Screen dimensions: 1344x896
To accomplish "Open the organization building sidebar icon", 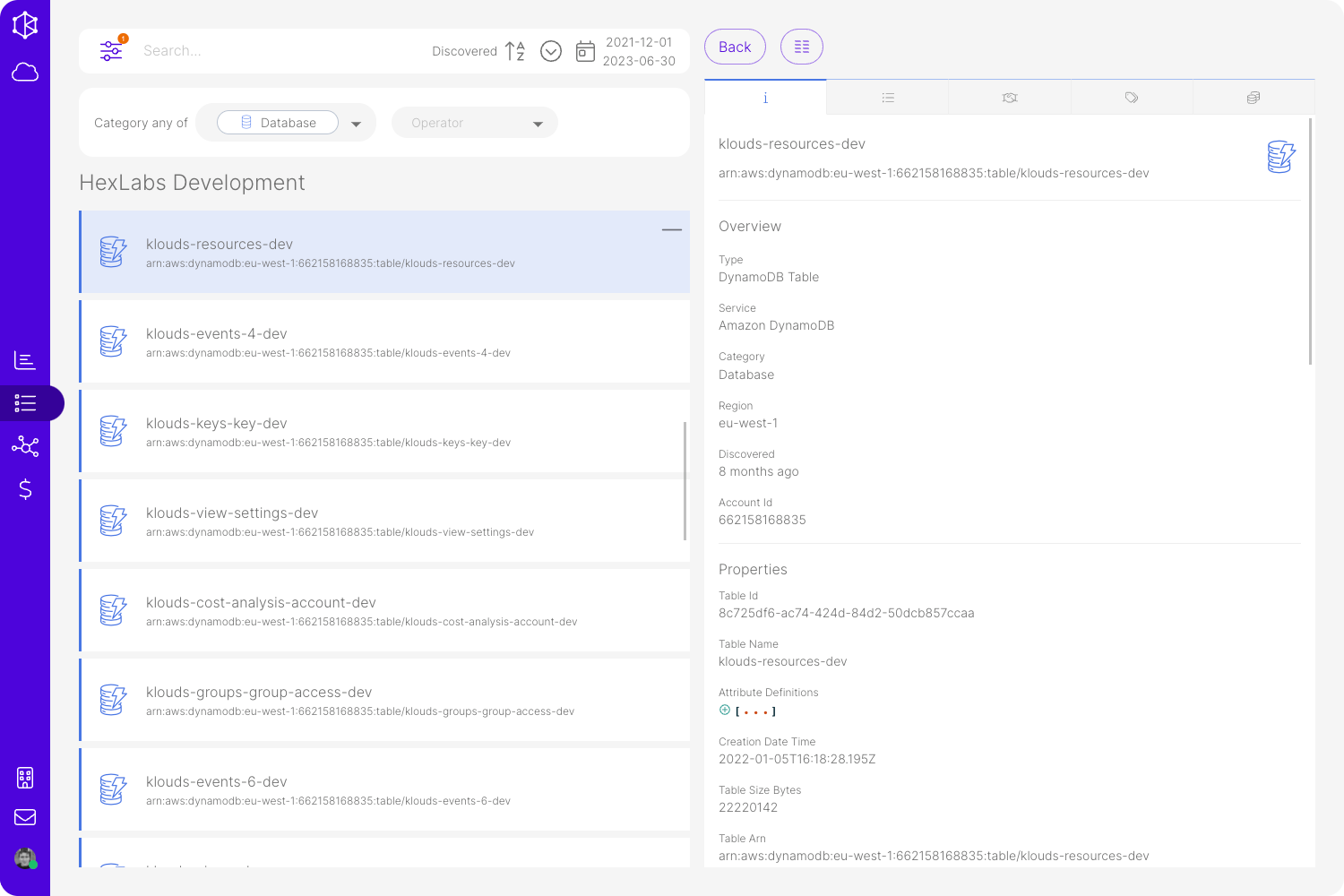I will point(25,778).
